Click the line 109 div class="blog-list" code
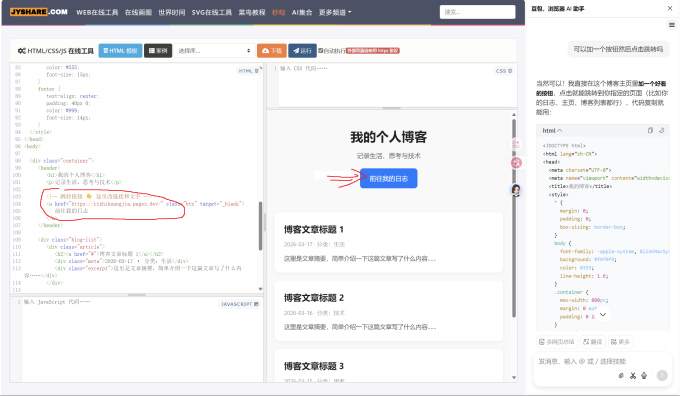This screenshot has width=680, height=396. 70,240
